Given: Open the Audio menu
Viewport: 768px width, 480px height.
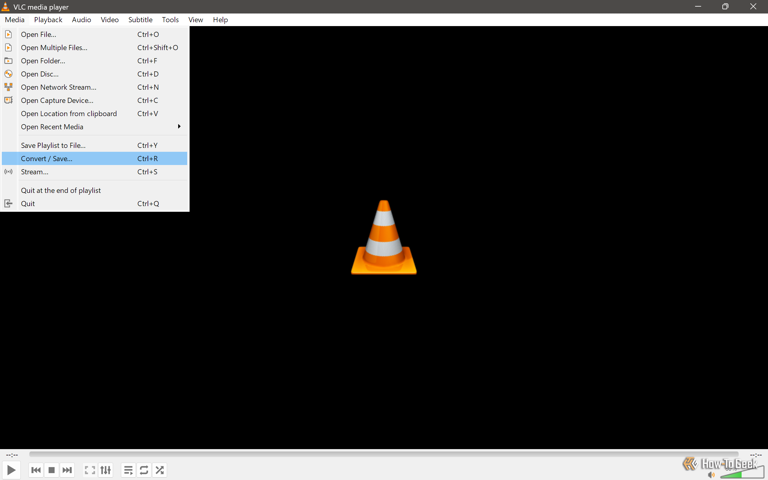Looking at the screenshot, I should [x=81, y=20].
